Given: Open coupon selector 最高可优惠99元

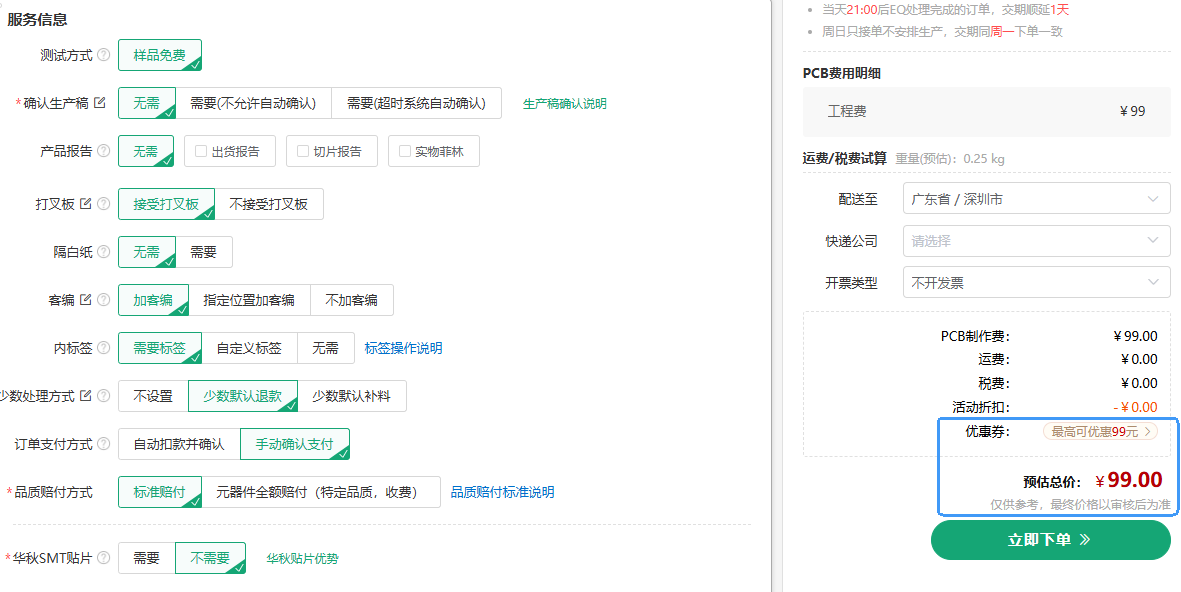Looking at the screenshot, I should [1099, 432].
